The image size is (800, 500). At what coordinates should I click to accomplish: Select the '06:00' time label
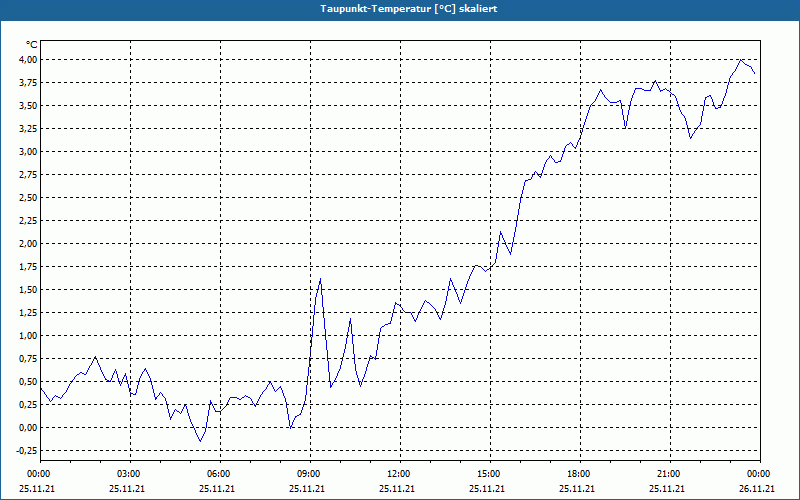pyautogui.click(x=218, y=474)
